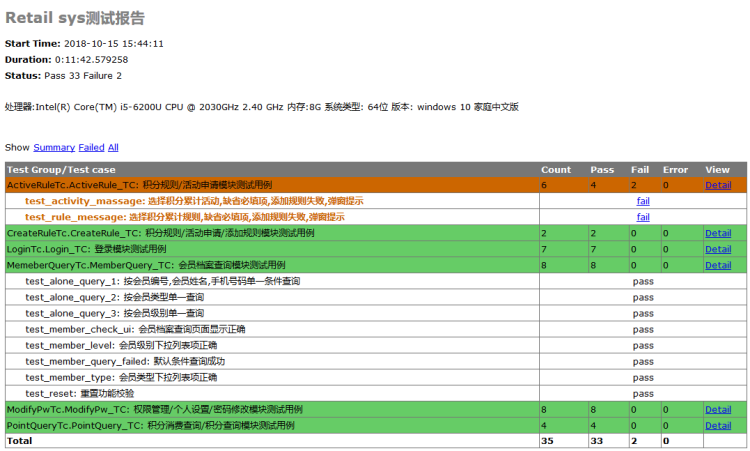Click the Start Time value 2018-10-15 15:44:11

[114, 44]
